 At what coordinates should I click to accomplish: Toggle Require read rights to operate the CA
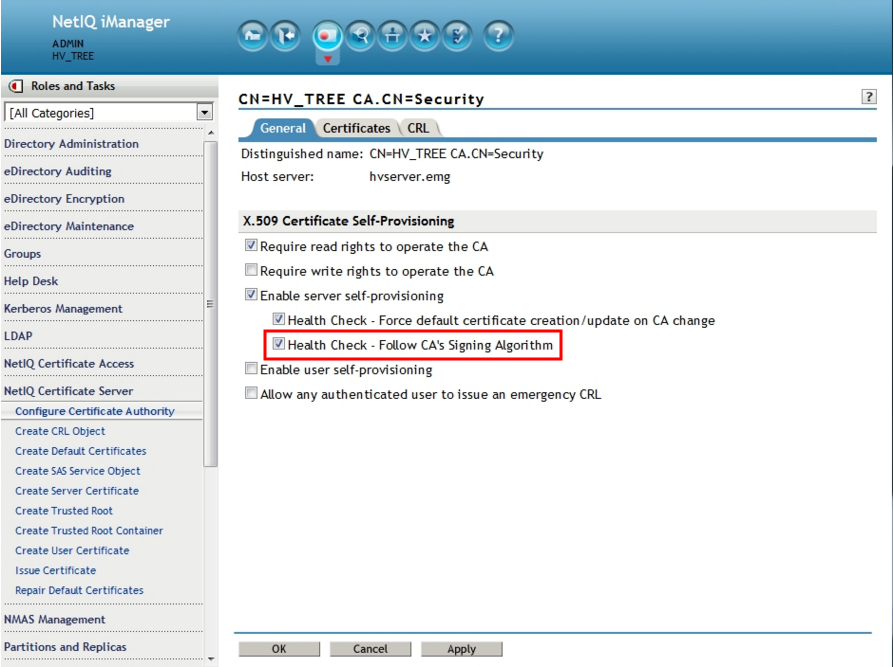coord(251,246)
